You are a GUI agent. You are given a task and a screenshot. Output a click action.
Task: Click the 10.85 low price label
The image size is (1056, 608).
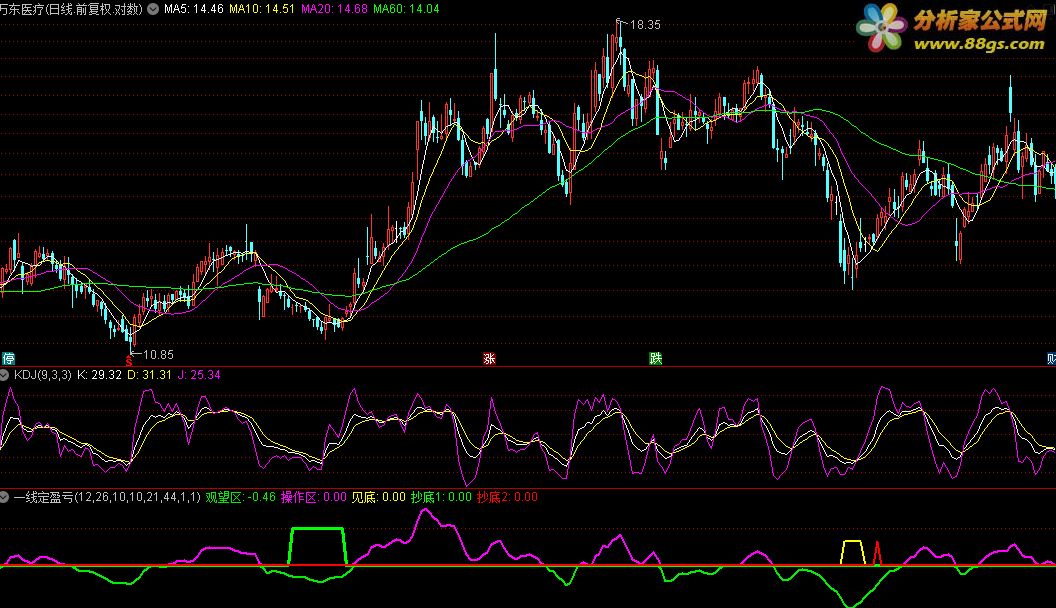pyautogui.click(x=158, y=355)
